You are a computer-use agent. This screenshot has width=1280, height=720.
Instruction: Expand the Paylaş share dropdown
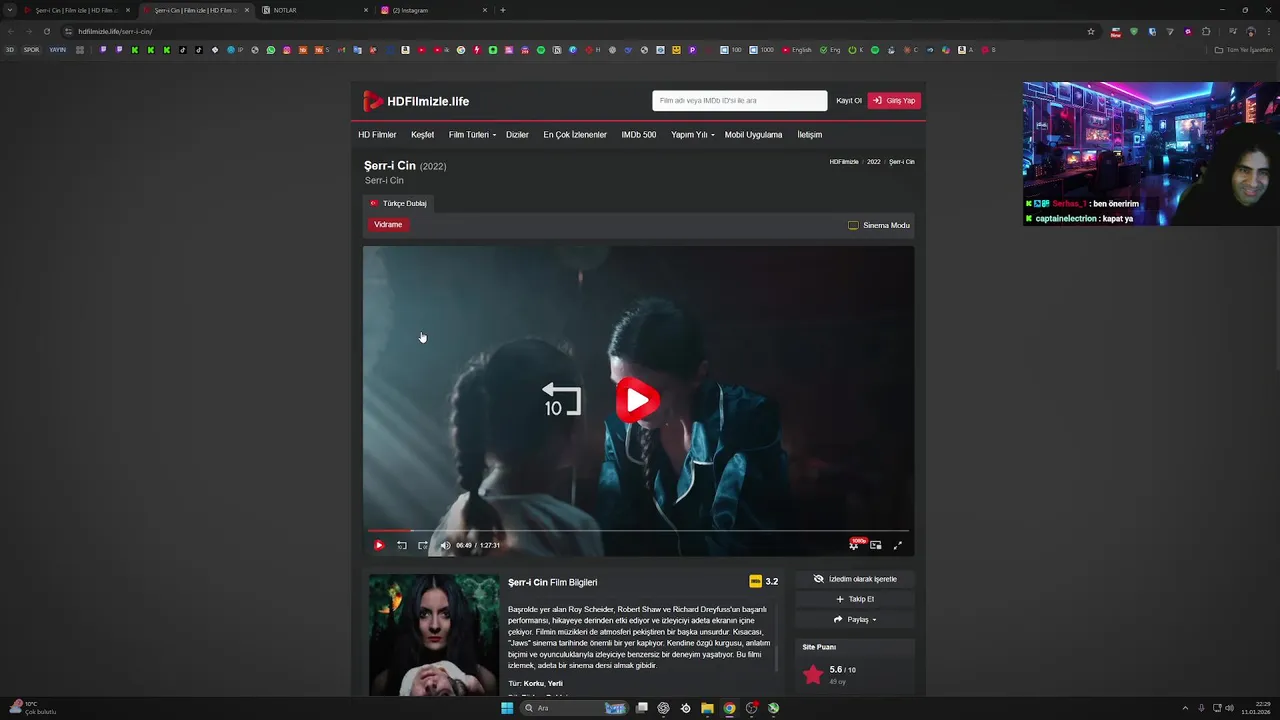point(855,619)
